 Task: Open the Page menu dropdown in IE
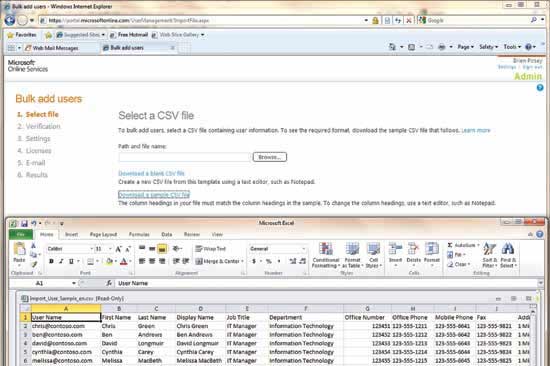click(465, 47)
